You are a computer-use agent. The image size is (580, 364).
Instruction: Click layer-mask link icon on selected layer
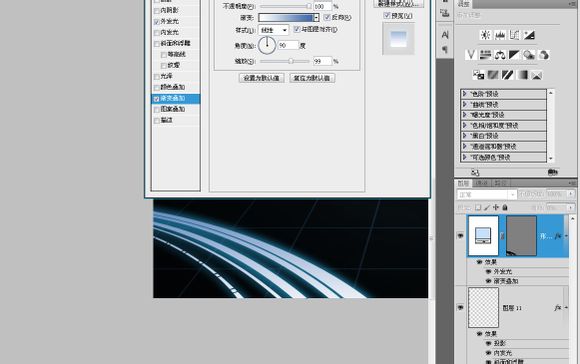(502, 236)
